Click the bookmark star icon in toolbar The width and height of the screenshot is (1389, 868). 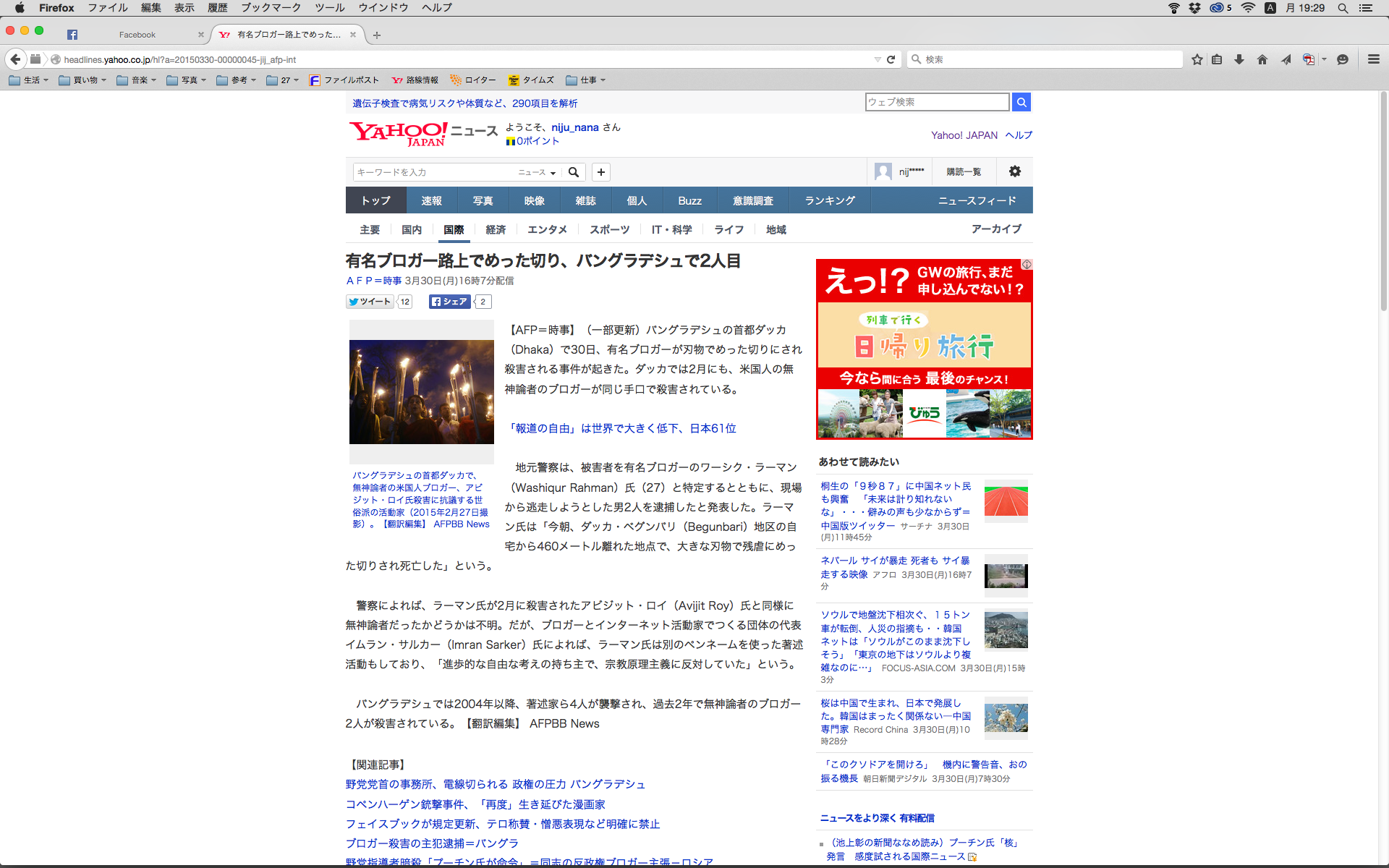pos(1197,59)
